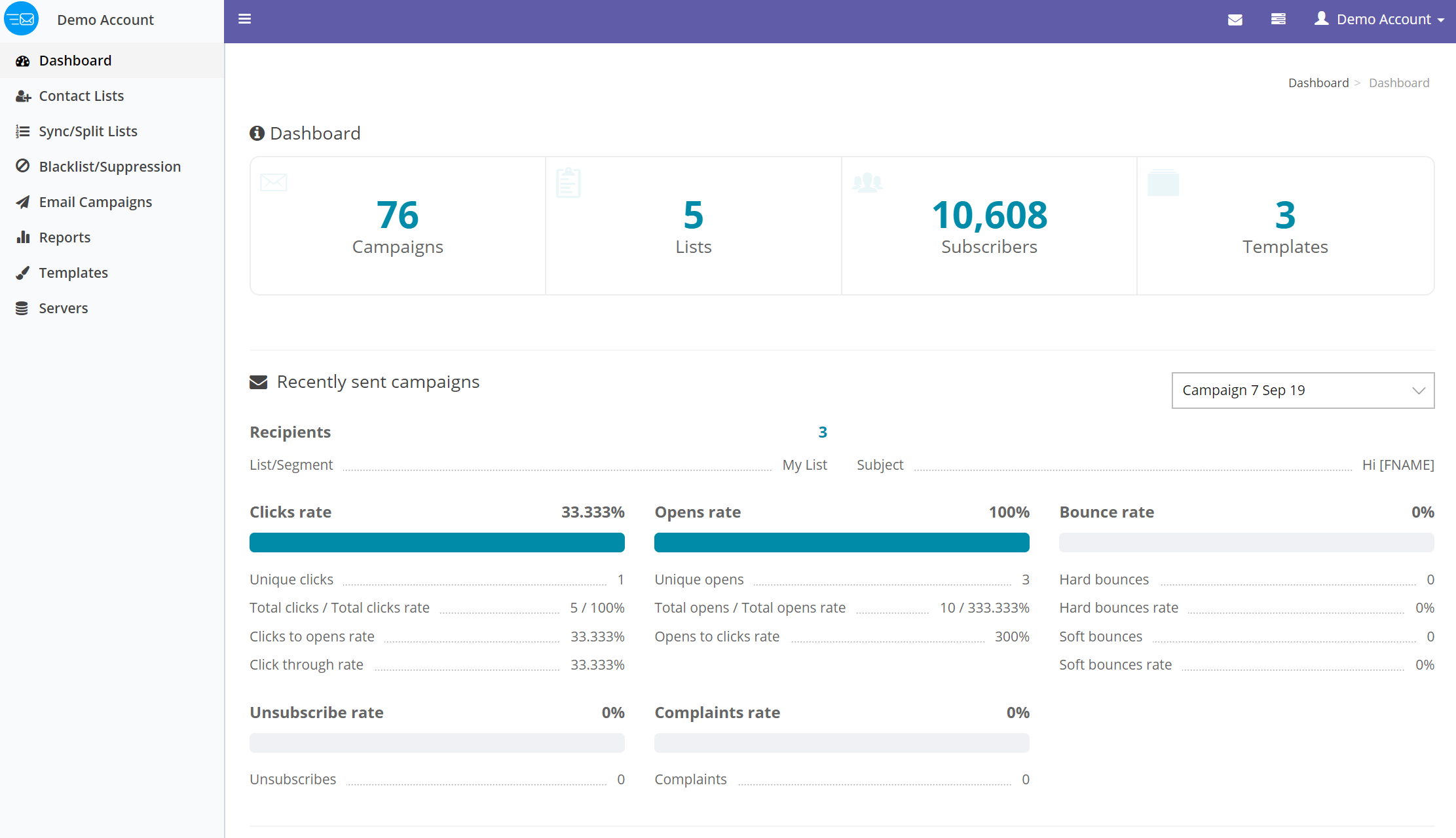Click the Dashboard gauge icon in sidebar
Viewport: 1456px width, 838px height.
[x=23, y=61]
